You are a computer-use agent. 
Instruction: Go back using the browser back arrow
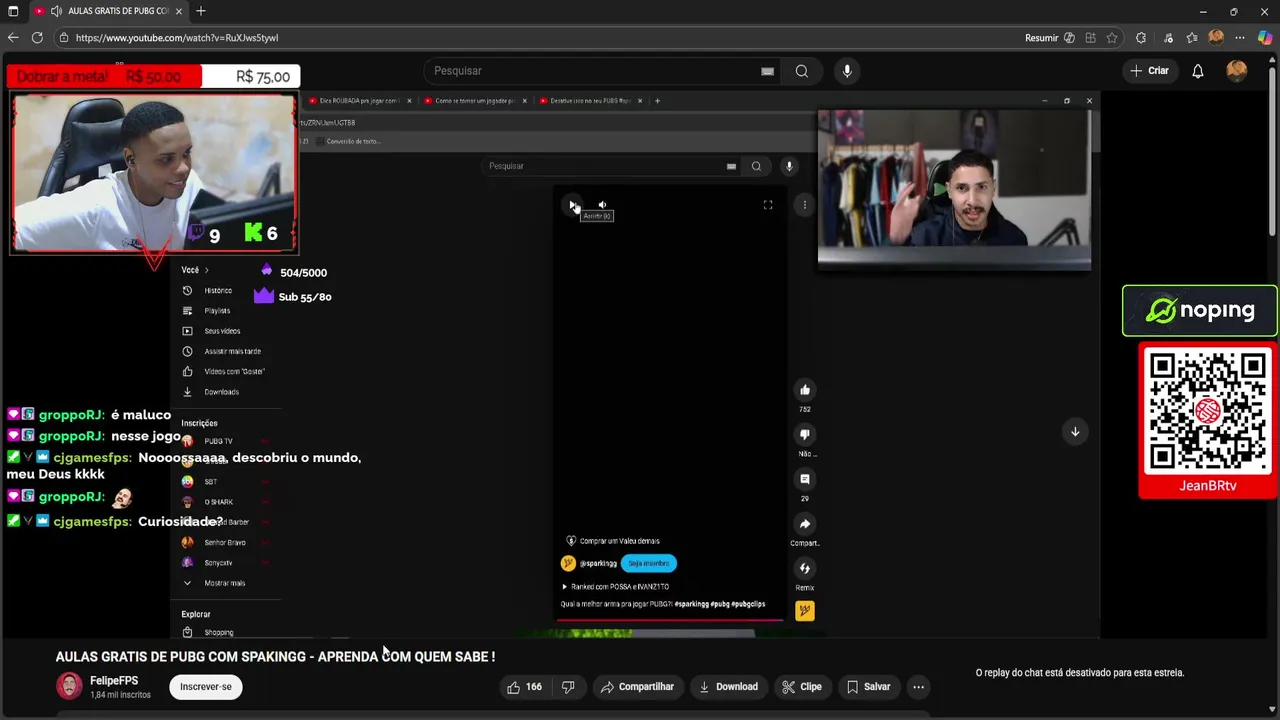pos(13,38)
